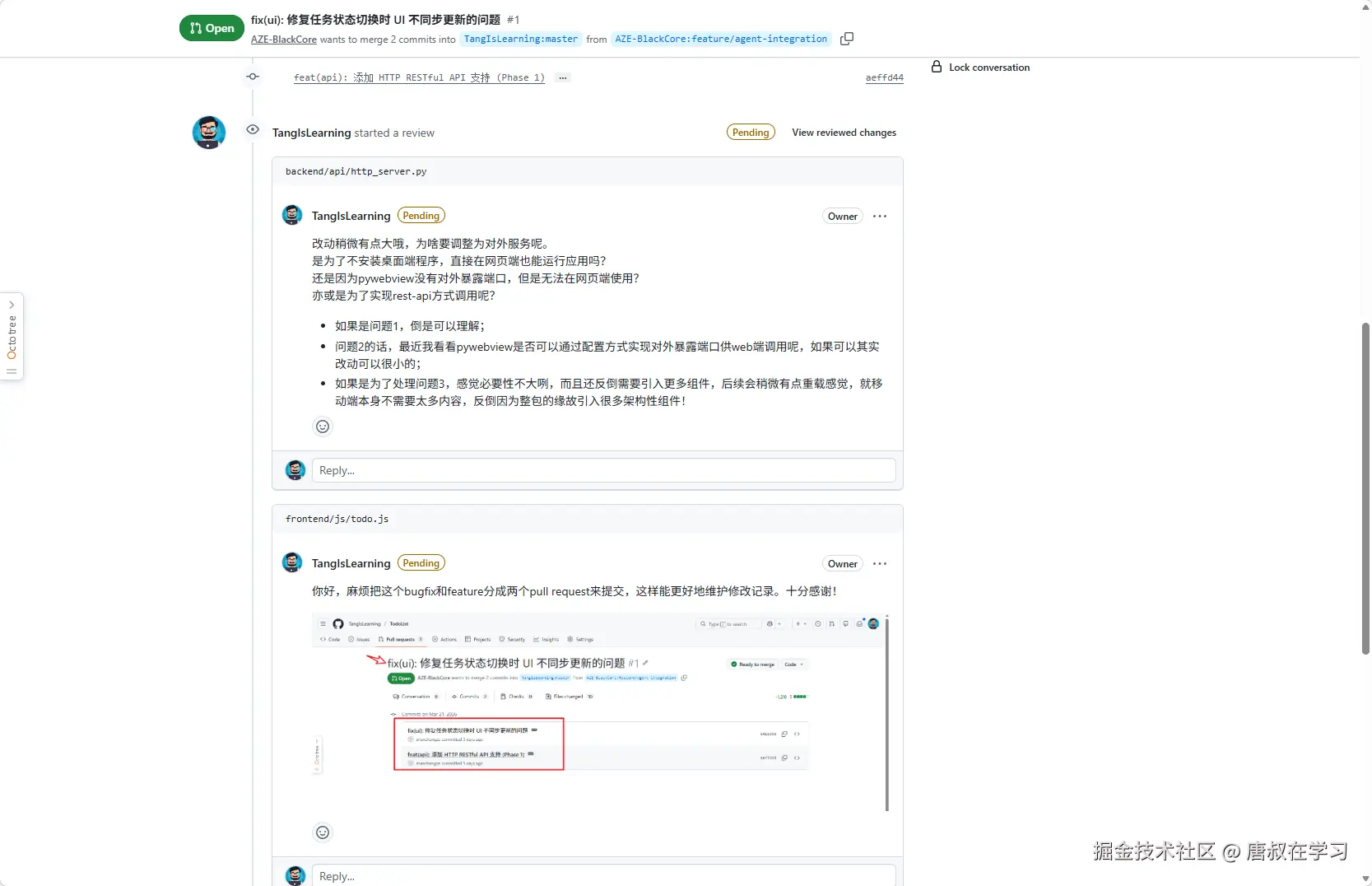Click the commit node icon on the left timeline

click(x=253, y=77)
